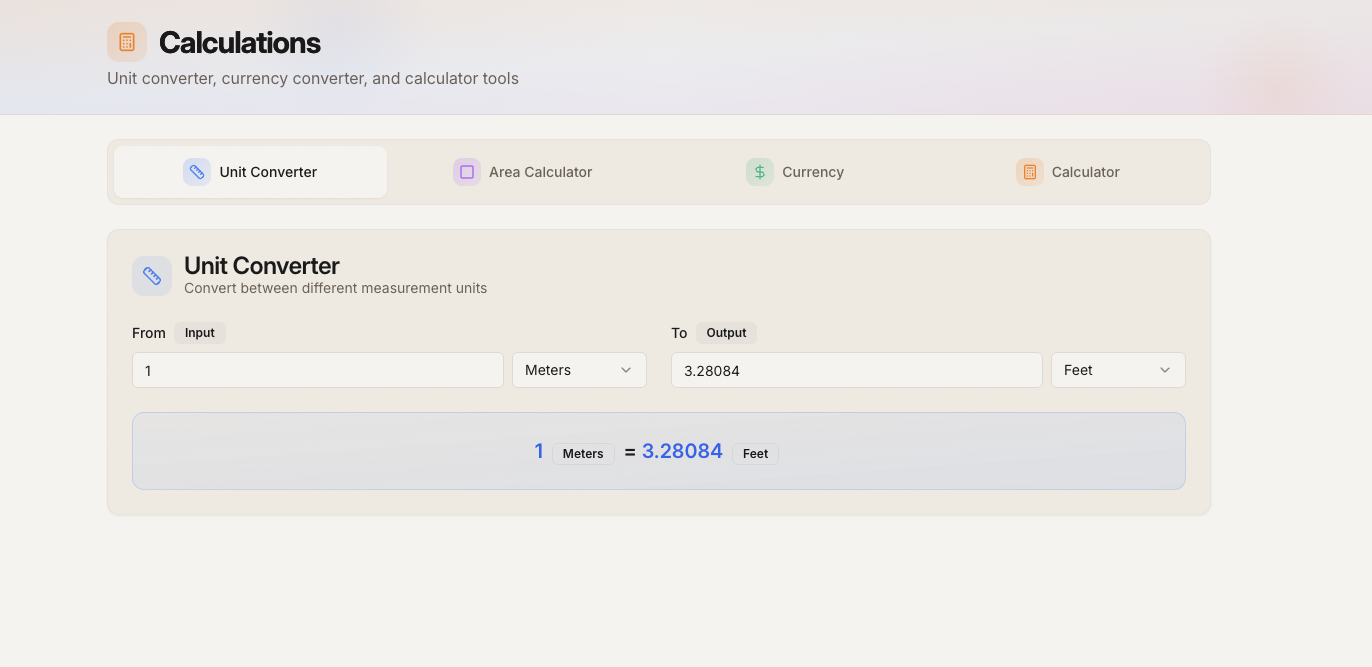Expand the chevron in the Meters selector
The image size is (1372, 667).
click(x=626, y=370)
